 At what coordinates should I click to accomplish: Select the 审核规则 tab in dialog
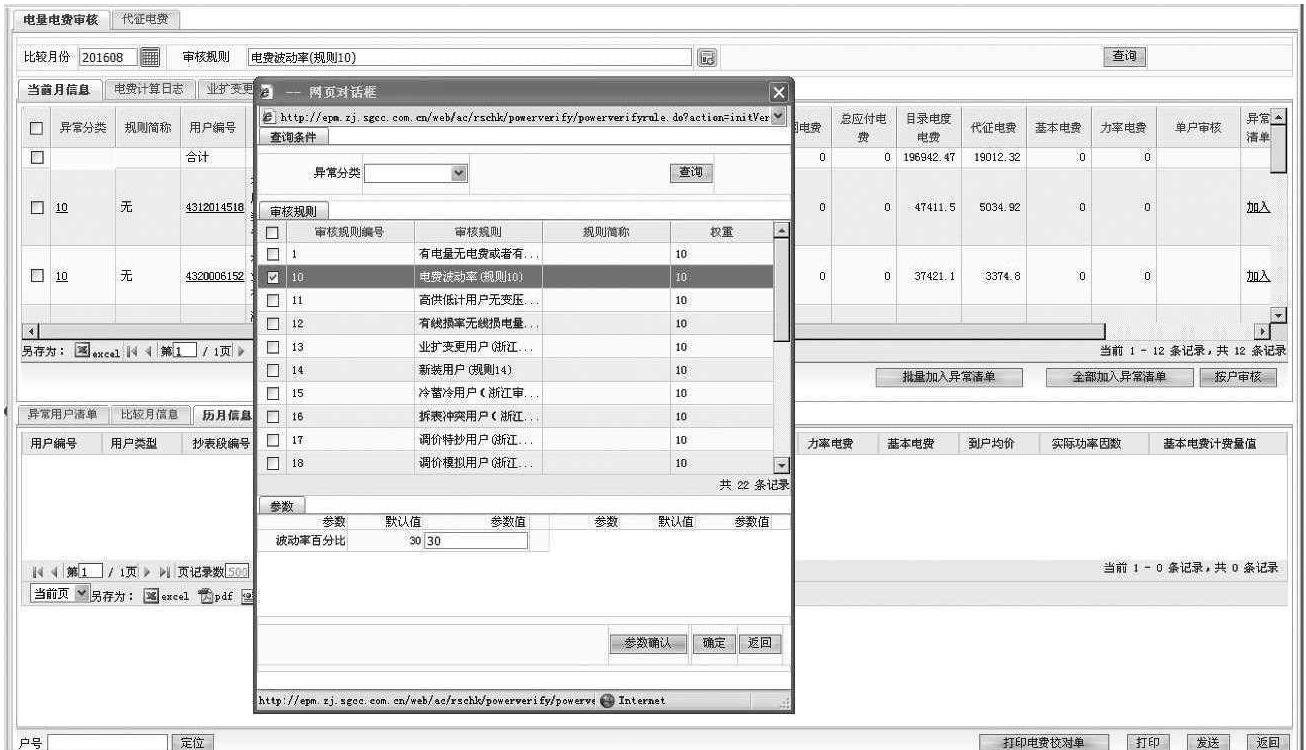(295, 211)
